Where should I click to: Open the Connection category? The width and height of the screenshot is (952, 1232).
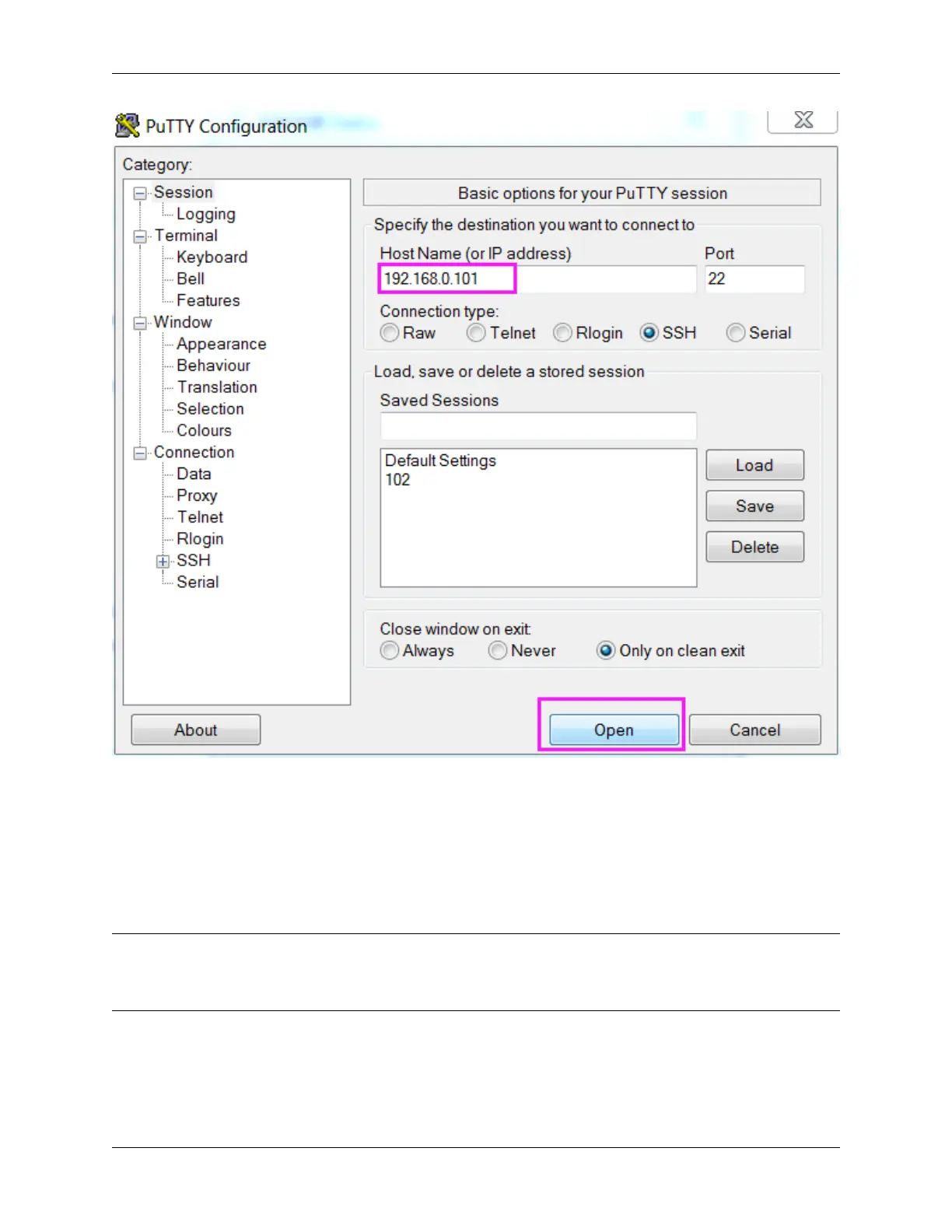point(194,452)
